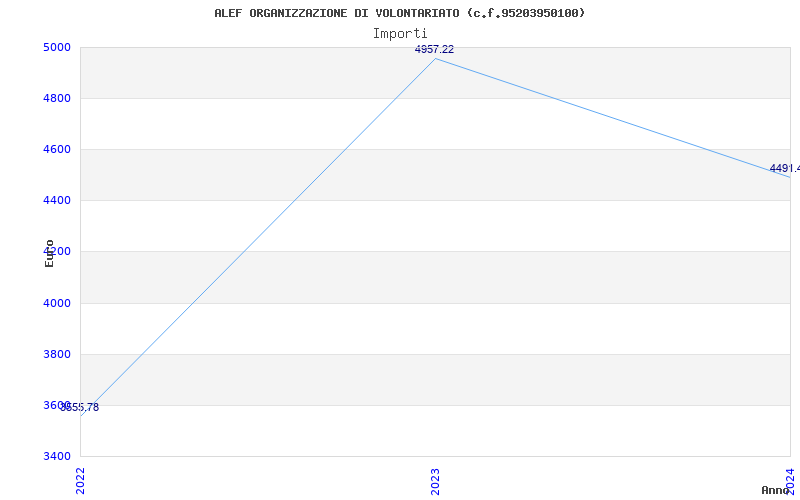The image size is (800, 500).
Task: Select the chart title ALEF ORGANIZZAZIONE DI VOLONTARIATO
Action: [399, 13]
